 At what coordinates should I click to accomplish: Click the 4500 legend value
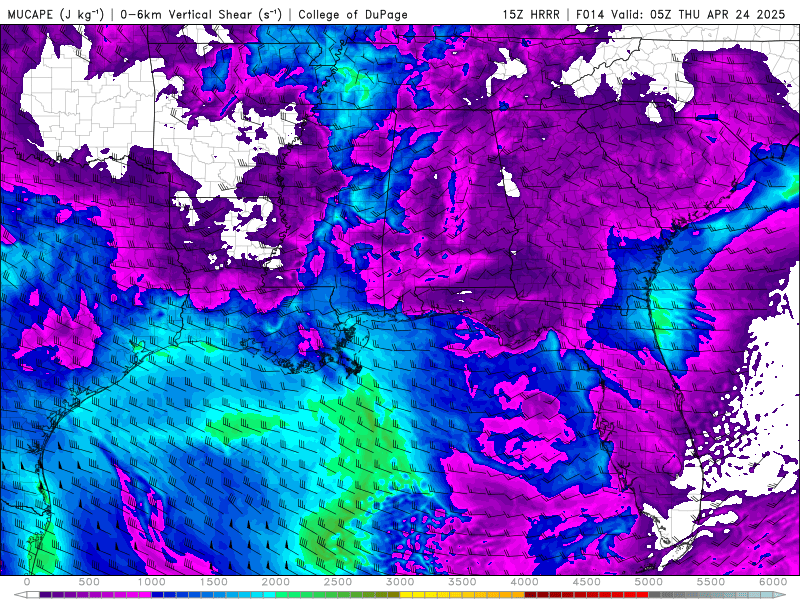coord(587,582)
